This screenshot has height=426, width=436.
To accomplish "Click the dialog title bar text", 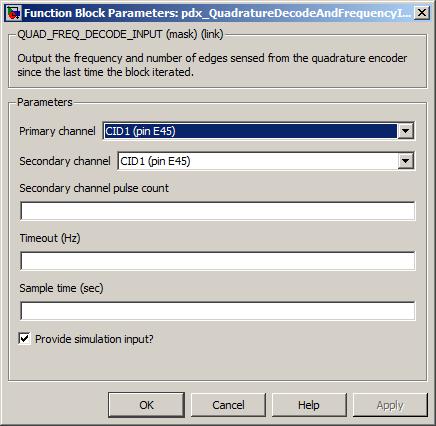I will point(217,13).
